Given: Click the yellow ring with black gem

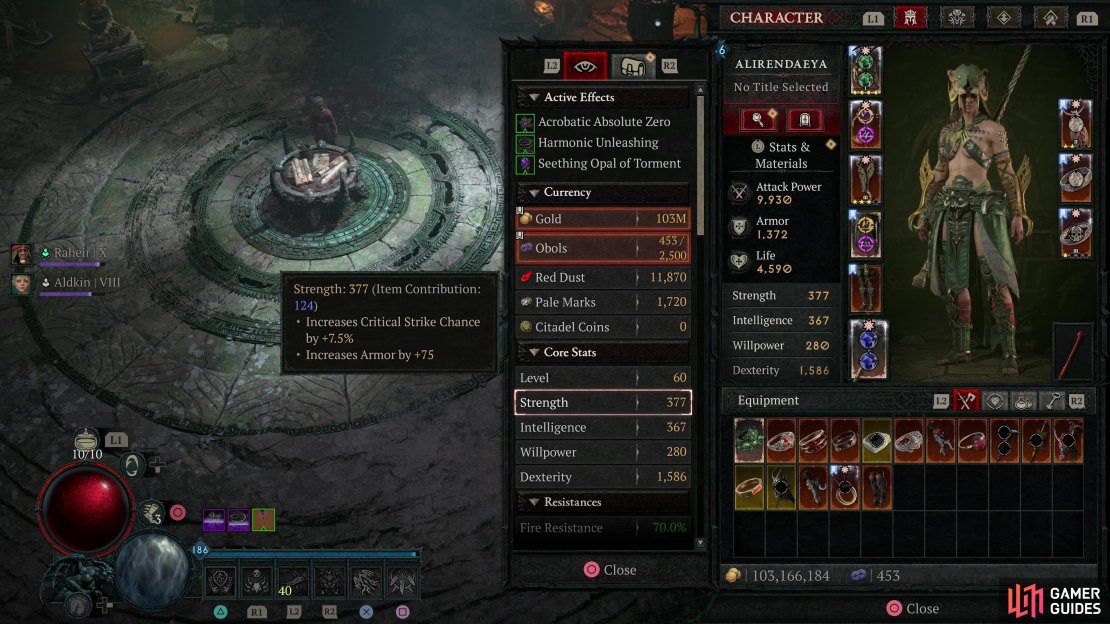Looking at the screenshot, I should tap(876, 441).
